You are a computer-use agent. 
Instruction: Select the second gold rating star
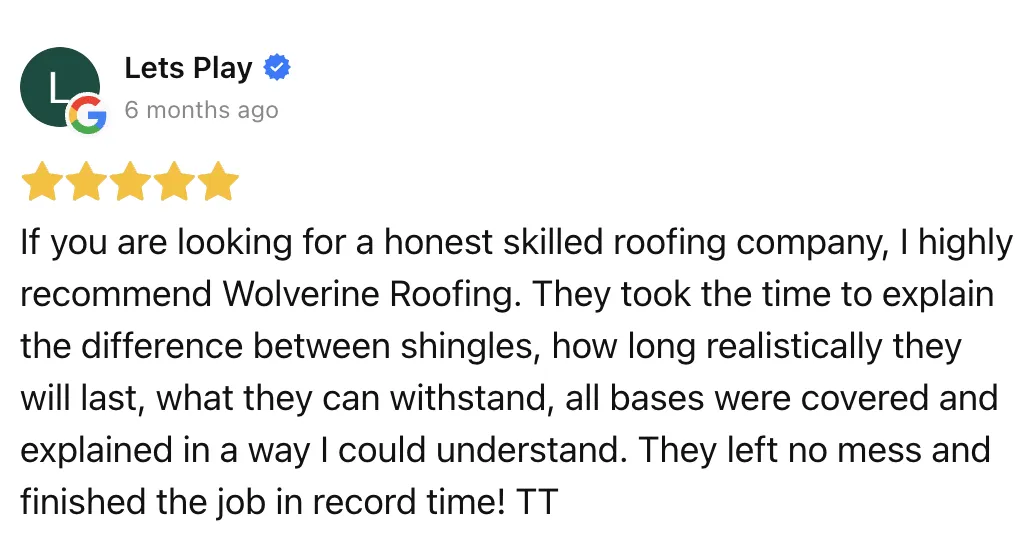pos(86,181)
